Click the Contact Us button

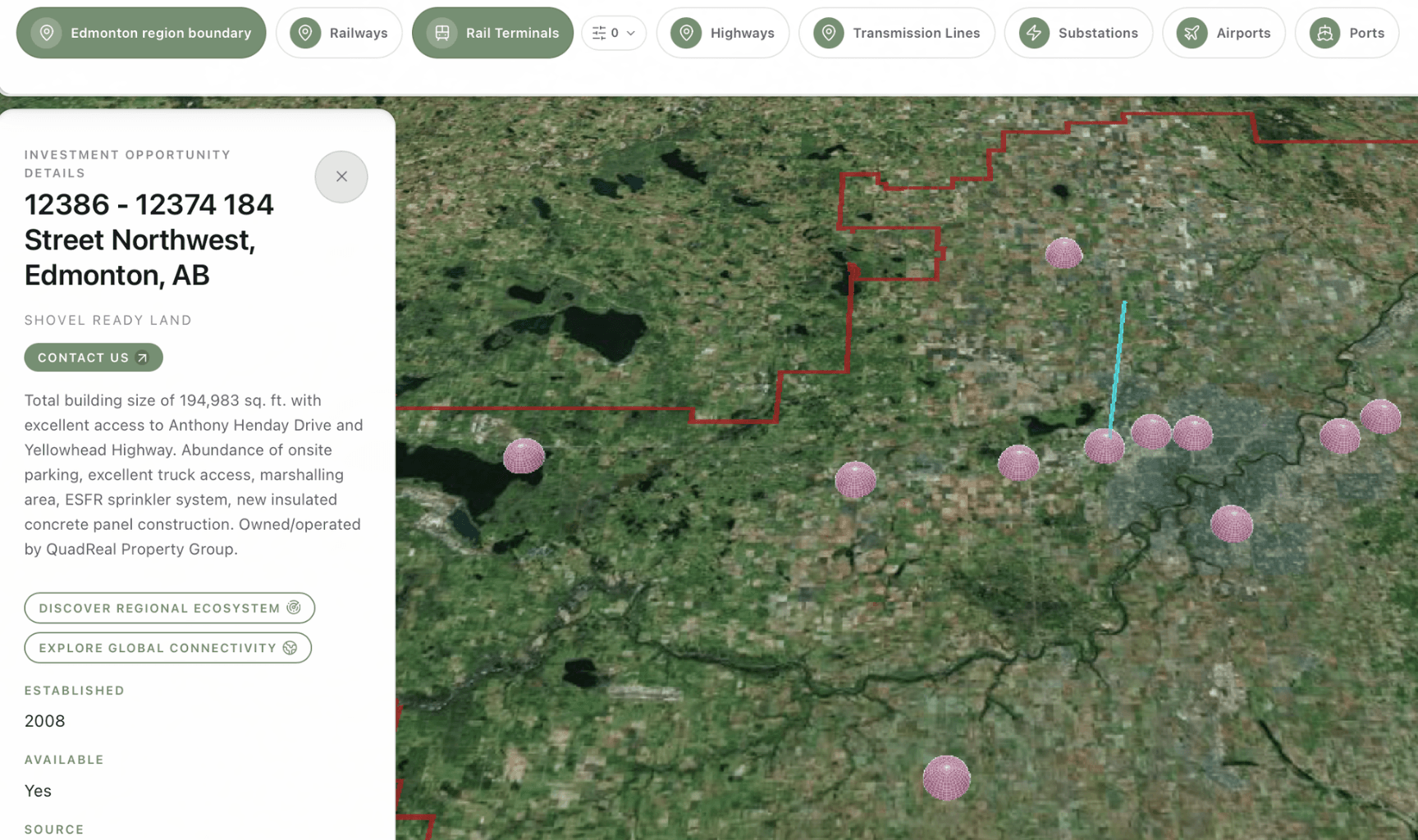[x=94, y=358]
